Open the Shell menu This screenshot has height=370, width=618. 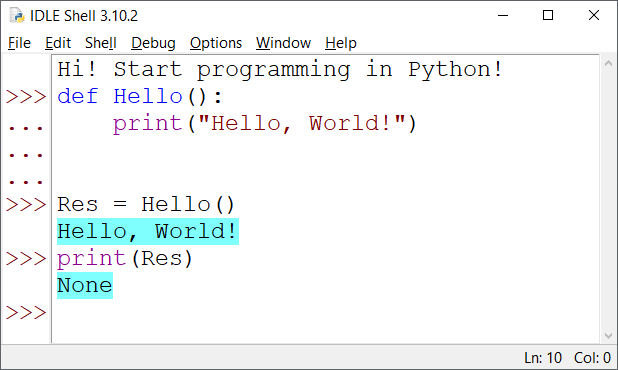101,43
